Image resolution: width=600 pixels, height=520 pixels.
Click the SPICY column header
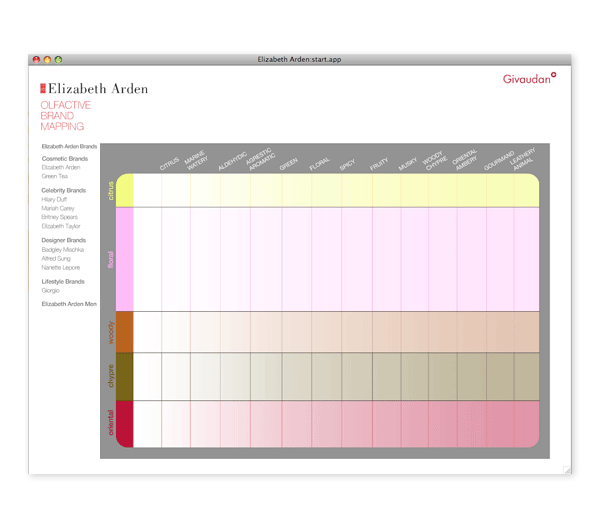[x=347, y=165]
